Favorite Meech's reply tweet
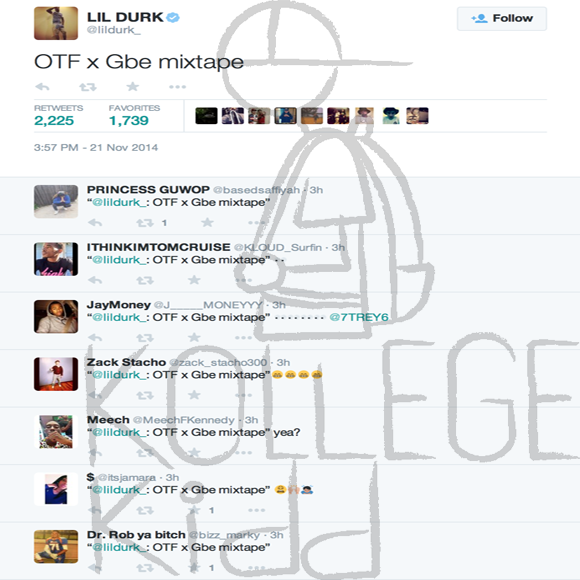Screen dimensions: 580x580 (194, 452)
